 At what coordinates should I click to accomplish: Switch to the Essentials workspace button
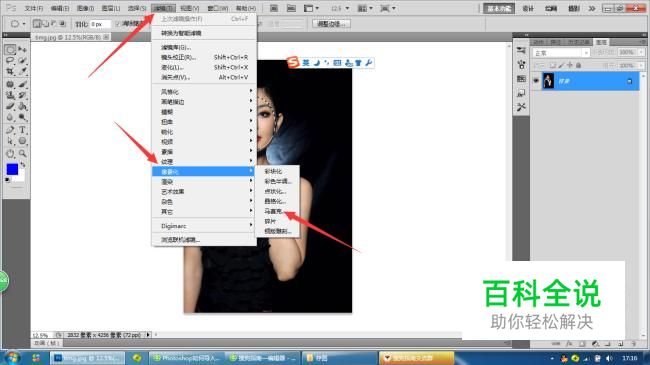tap(499, 8)
